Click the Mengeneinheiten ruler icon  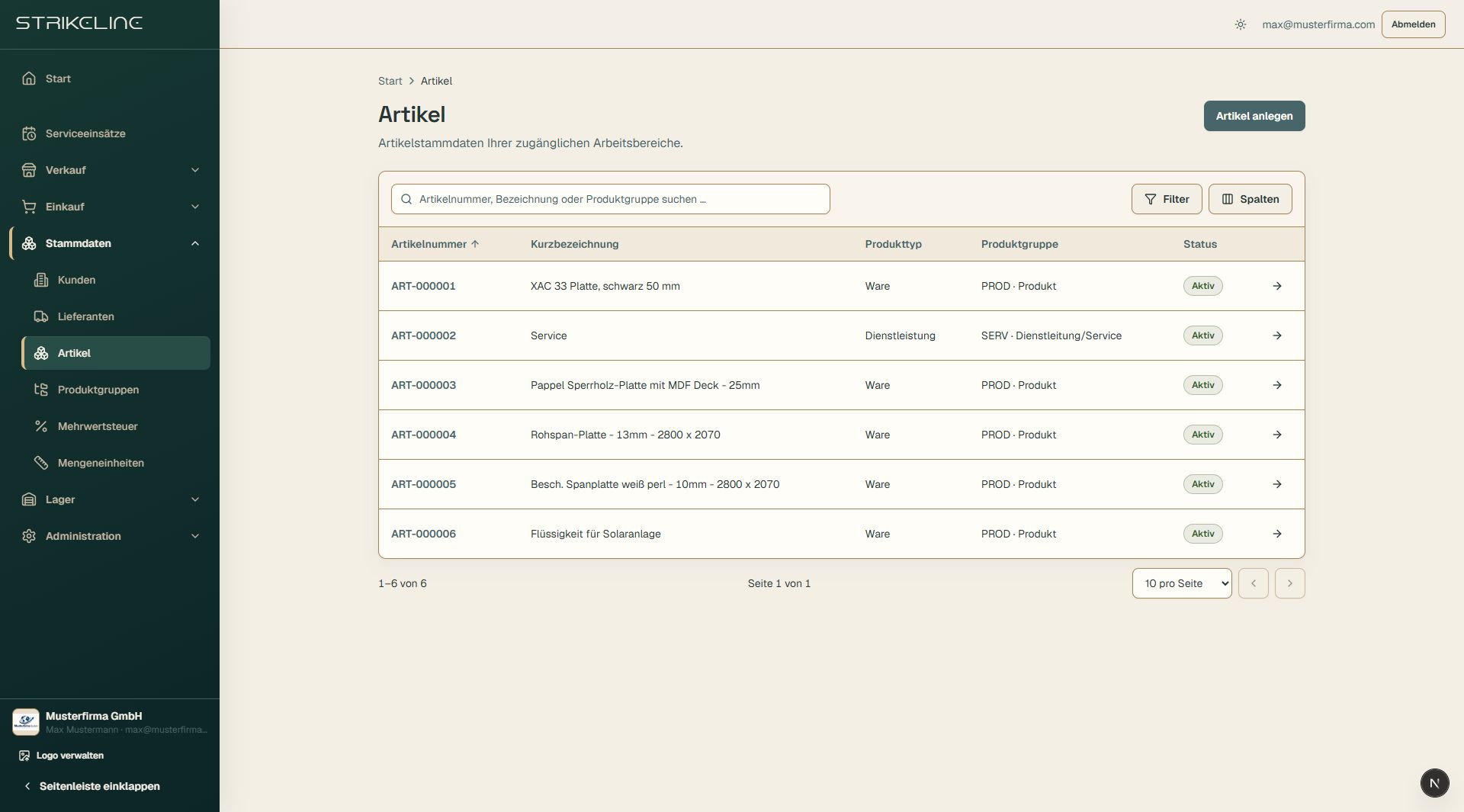tap(41, 463)
